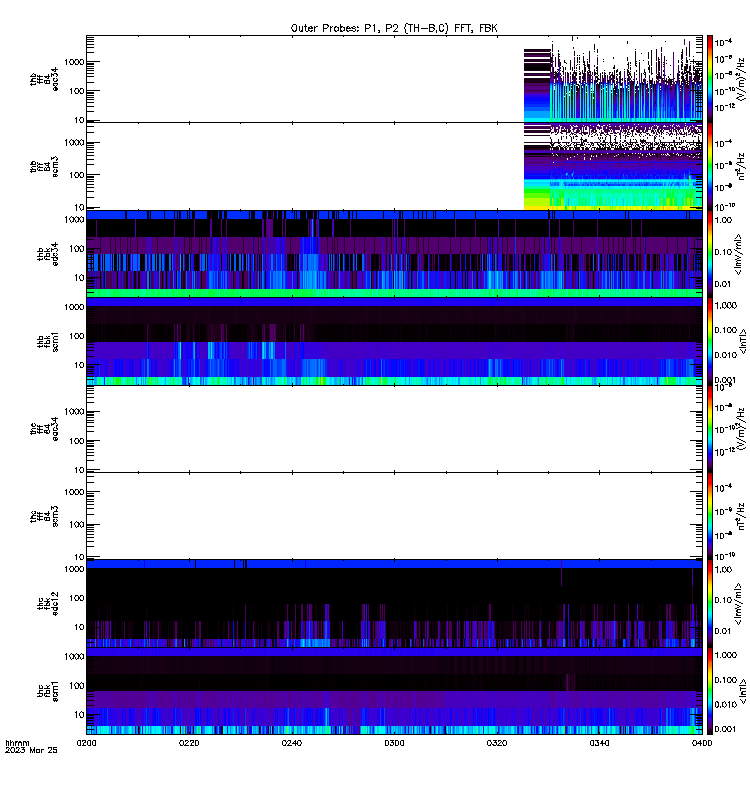This screenshot has width=750, height=800.
Task: Click the color bar beside thc fbk edc12 panel
Action: point(710,604)
